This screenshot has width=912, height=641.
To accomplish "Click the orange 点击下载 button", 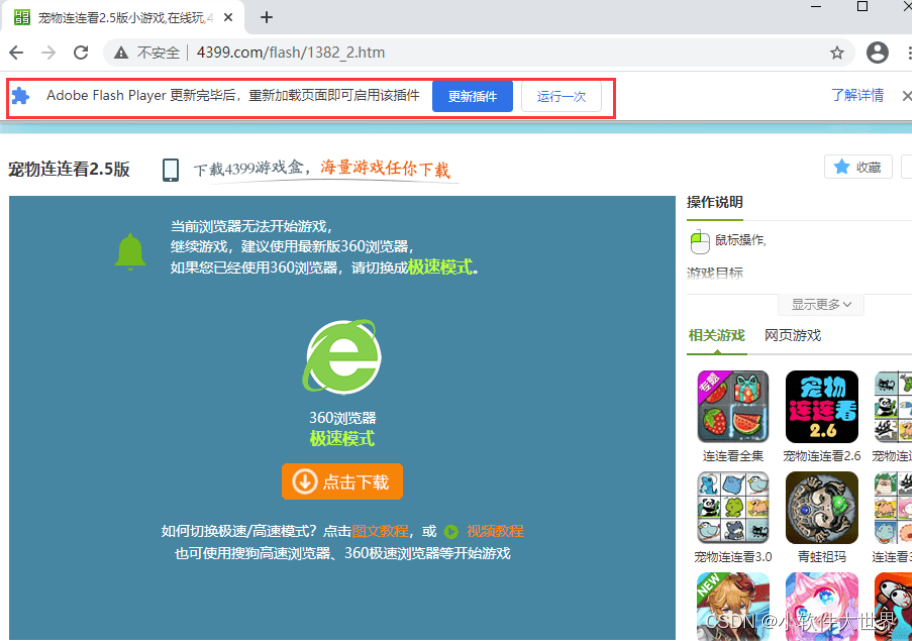I will pyautogui.click(x=342, y=482).
